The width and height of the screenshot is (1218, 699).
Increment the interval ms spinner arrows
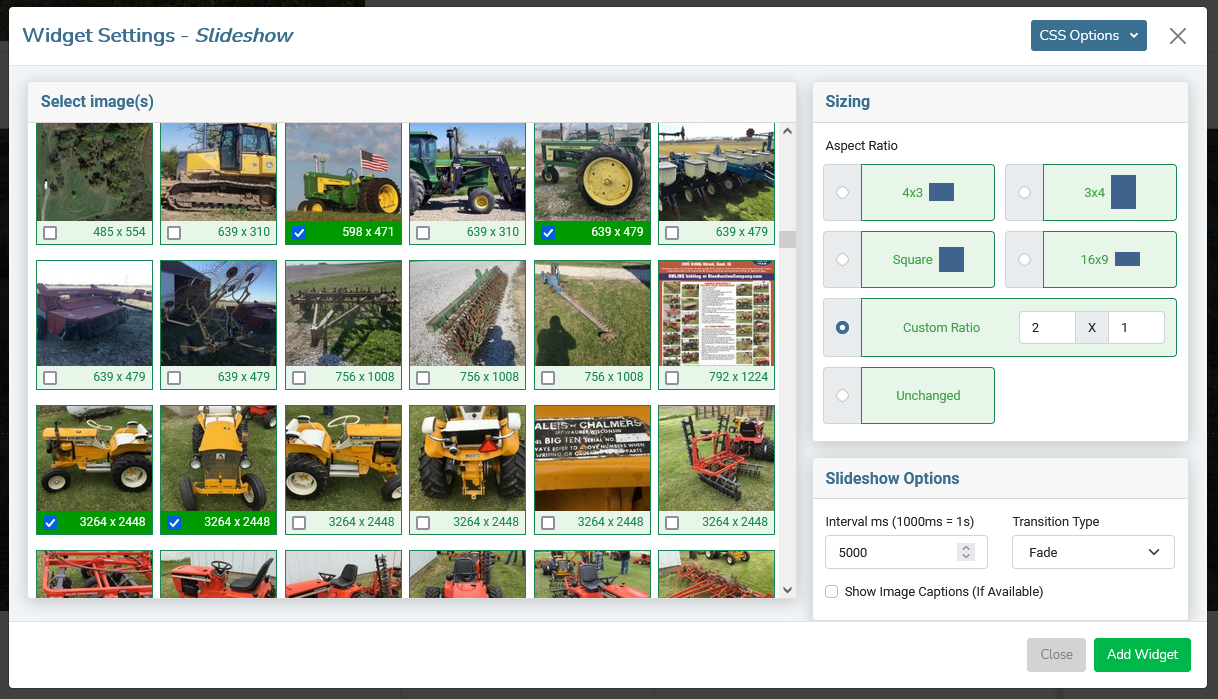pyautogui.click(x=965, y=548)
